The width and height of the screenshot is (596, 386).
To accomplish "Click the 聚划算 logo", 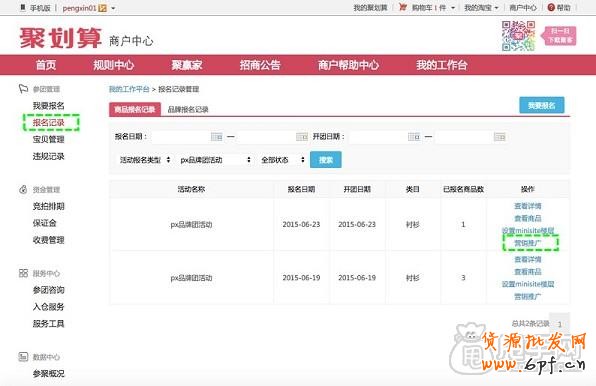I will [x=61, y=38].
